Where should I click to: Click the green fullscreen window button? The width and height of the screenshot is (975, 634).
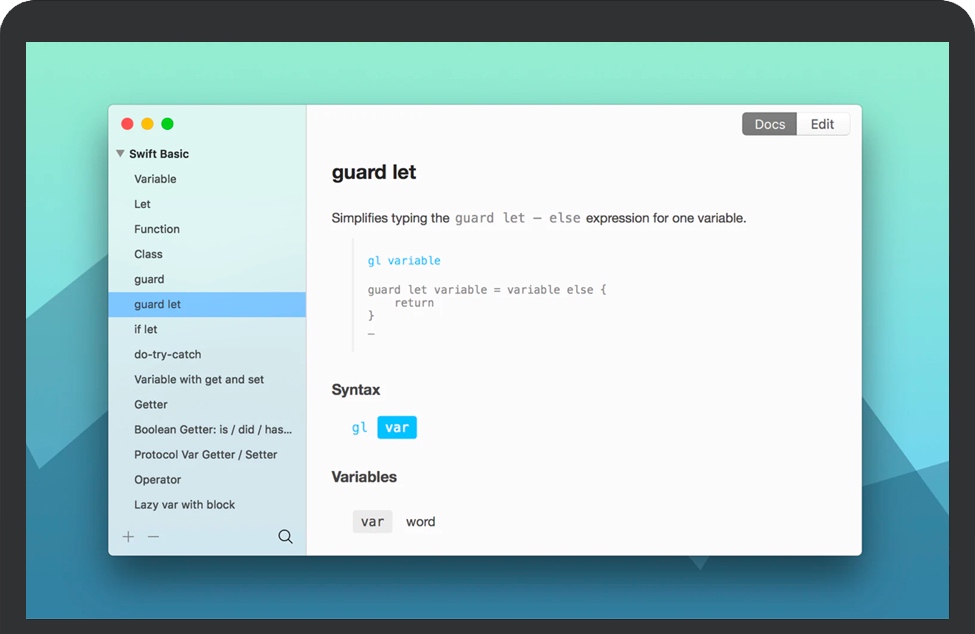point(167,124)
